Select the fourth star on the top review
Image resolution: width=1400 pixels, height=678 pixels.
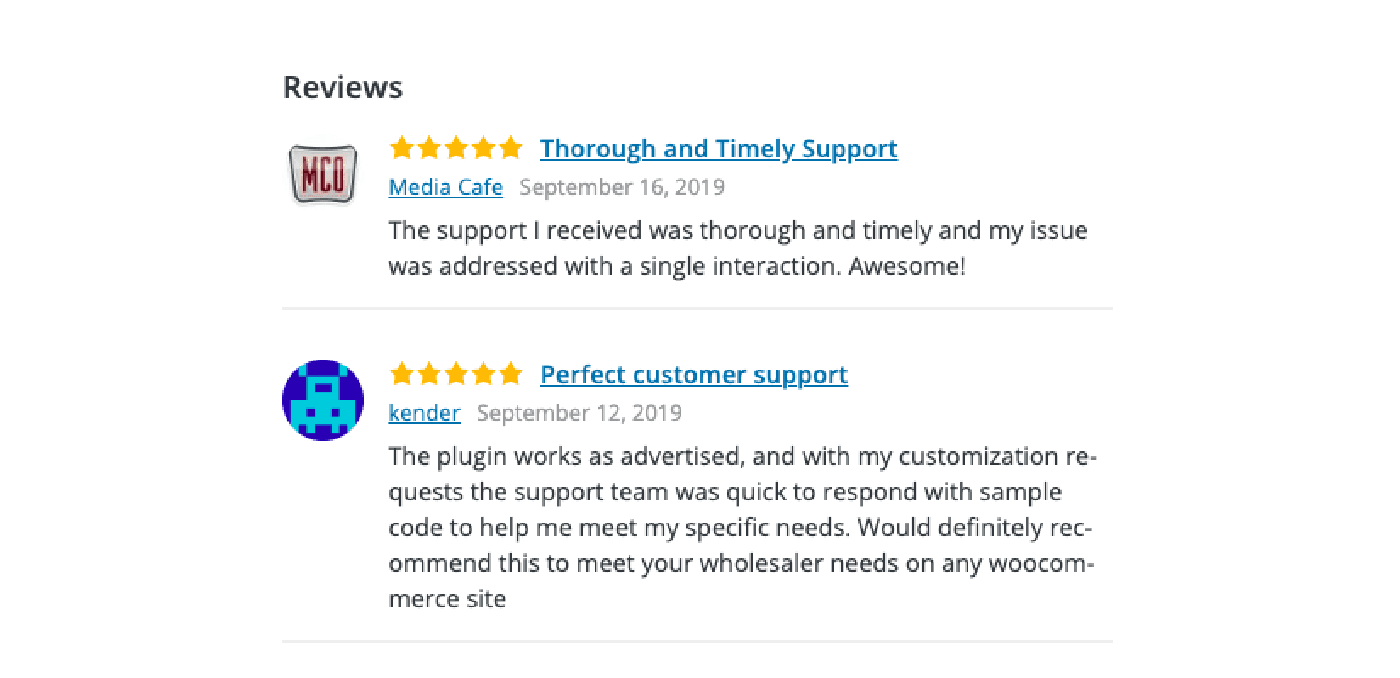click(484, 148)
